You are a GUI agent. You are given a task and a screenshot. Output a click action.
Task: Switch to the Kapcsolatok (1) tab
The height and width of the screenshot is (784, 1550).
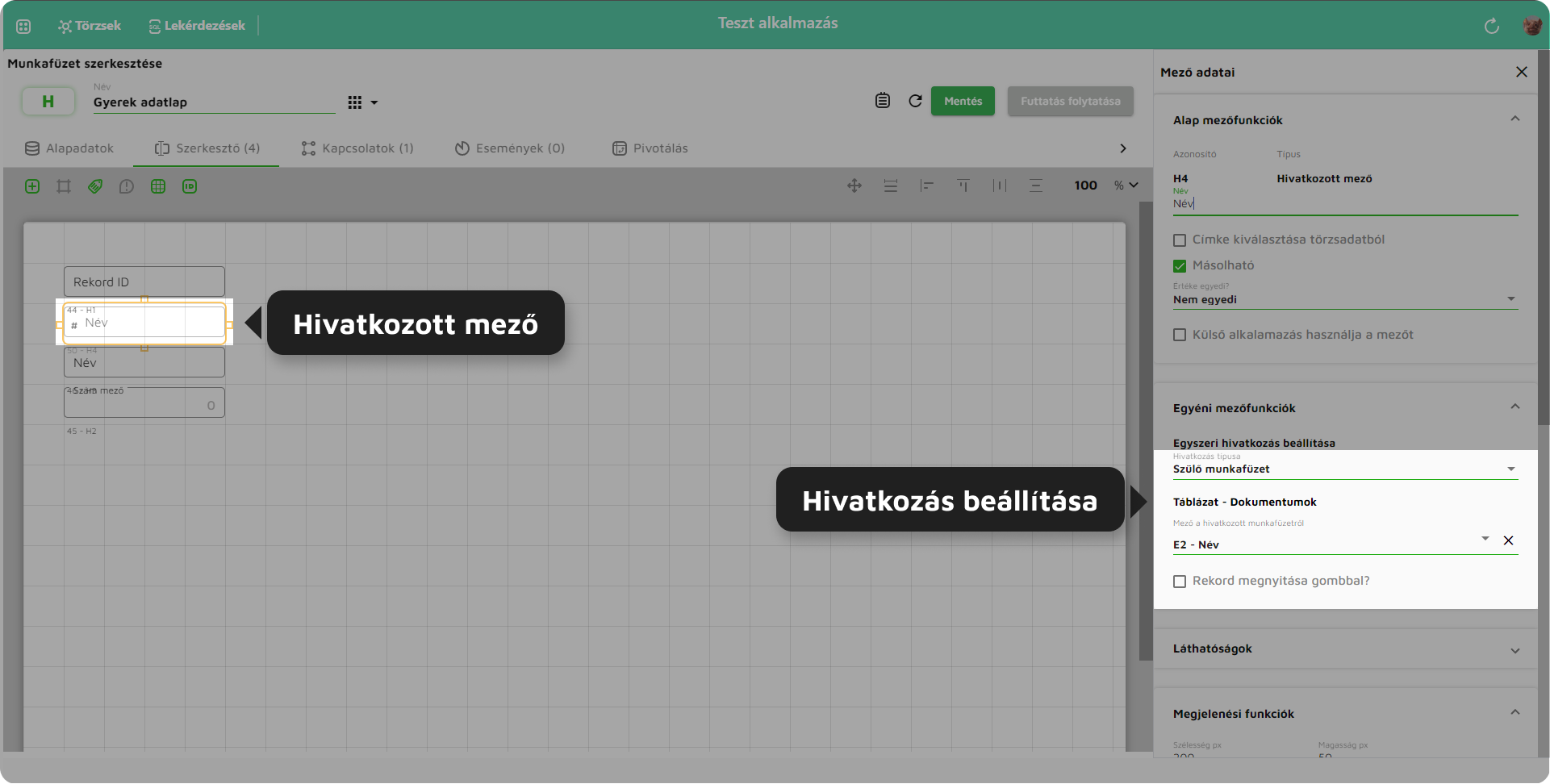[x=357, y=148]
